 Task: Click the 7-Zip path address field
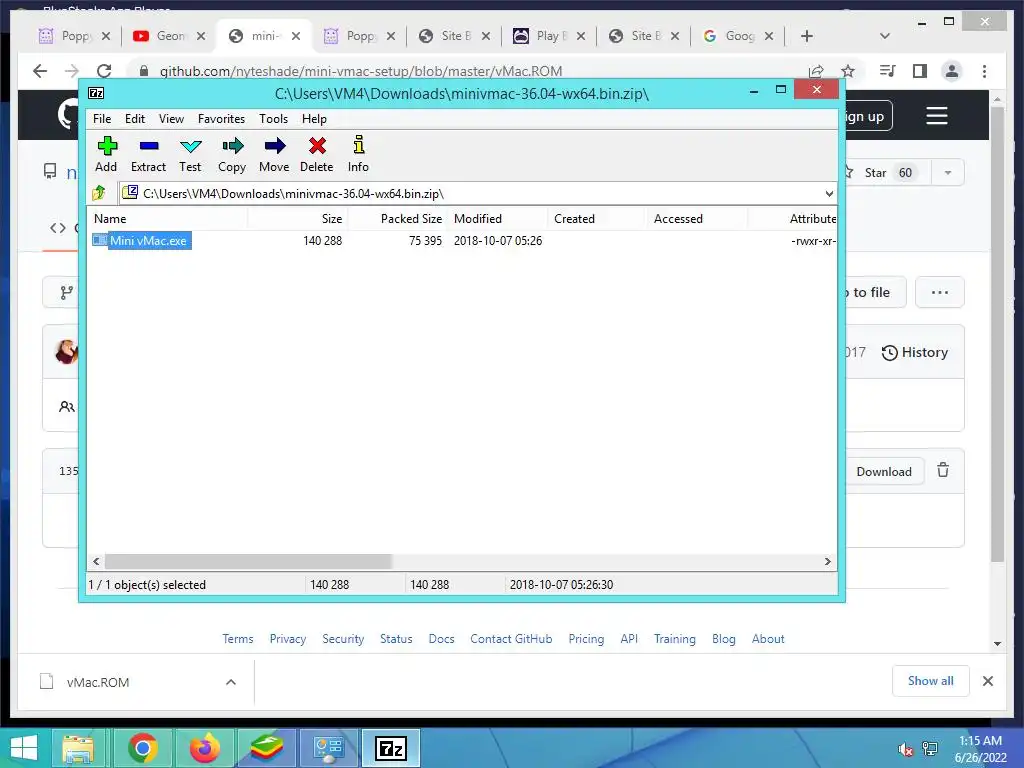pos(470,193)
